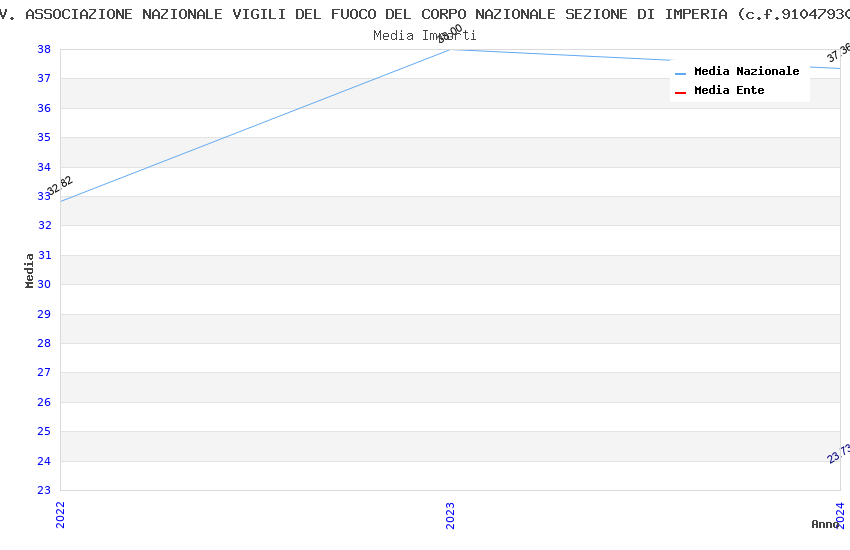Click the 2023 x-axis label

point(450,515)
